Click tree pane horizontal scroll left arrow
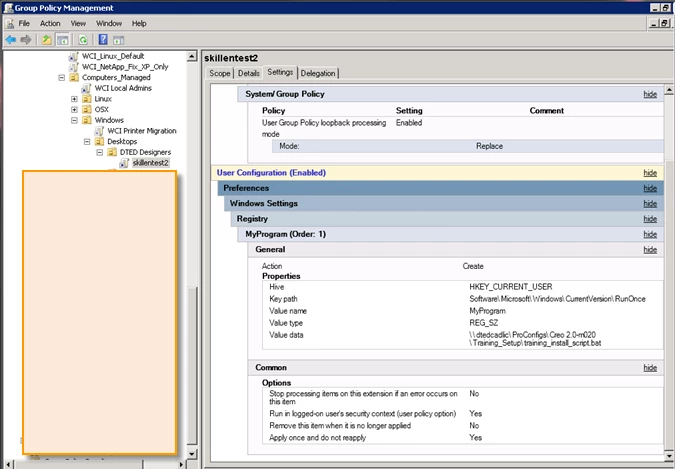Screen dimensions: 675x469 click(x=8, y=464)
